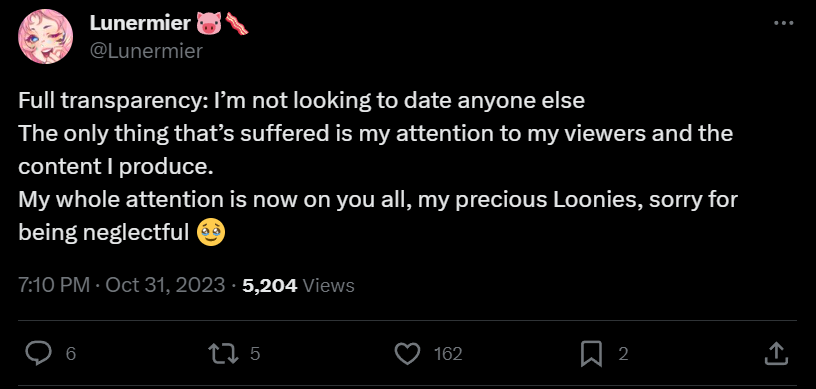Open the 7:10 PM timestamp link

point(54,285)
